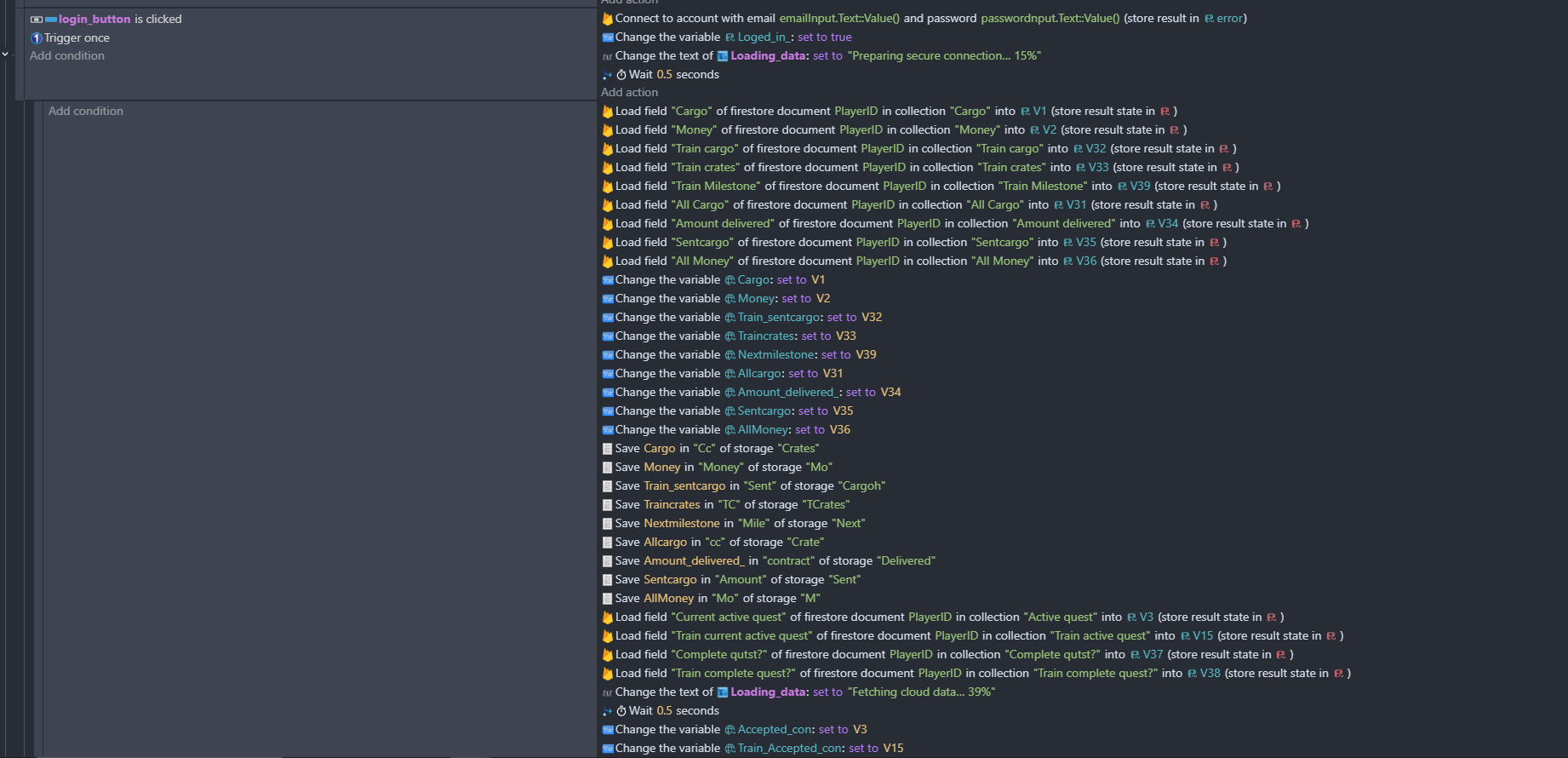1568x758 pixels.
Task: Click text icon of Preparing secure connection action
Action: [608, 56]
